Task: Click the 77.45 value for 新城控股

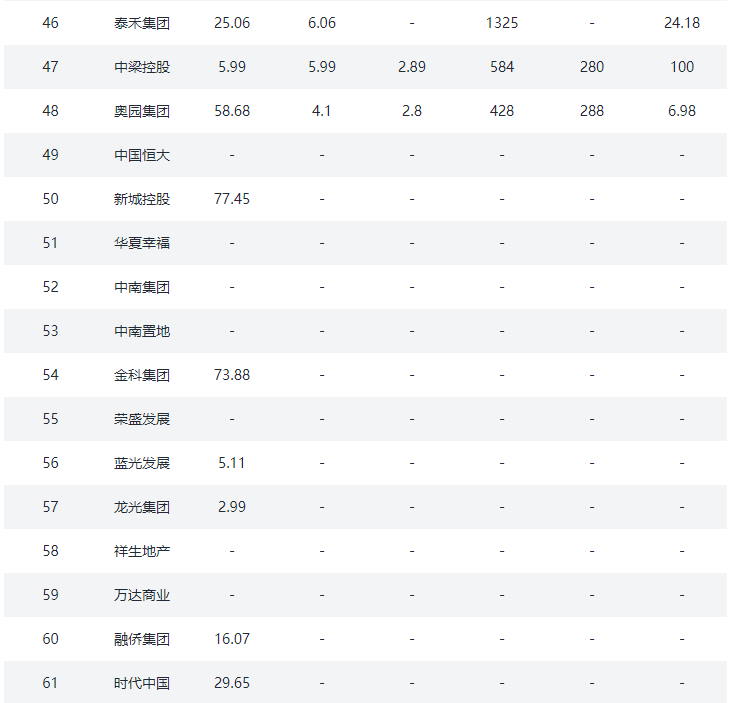Action: tap(232, 199)
